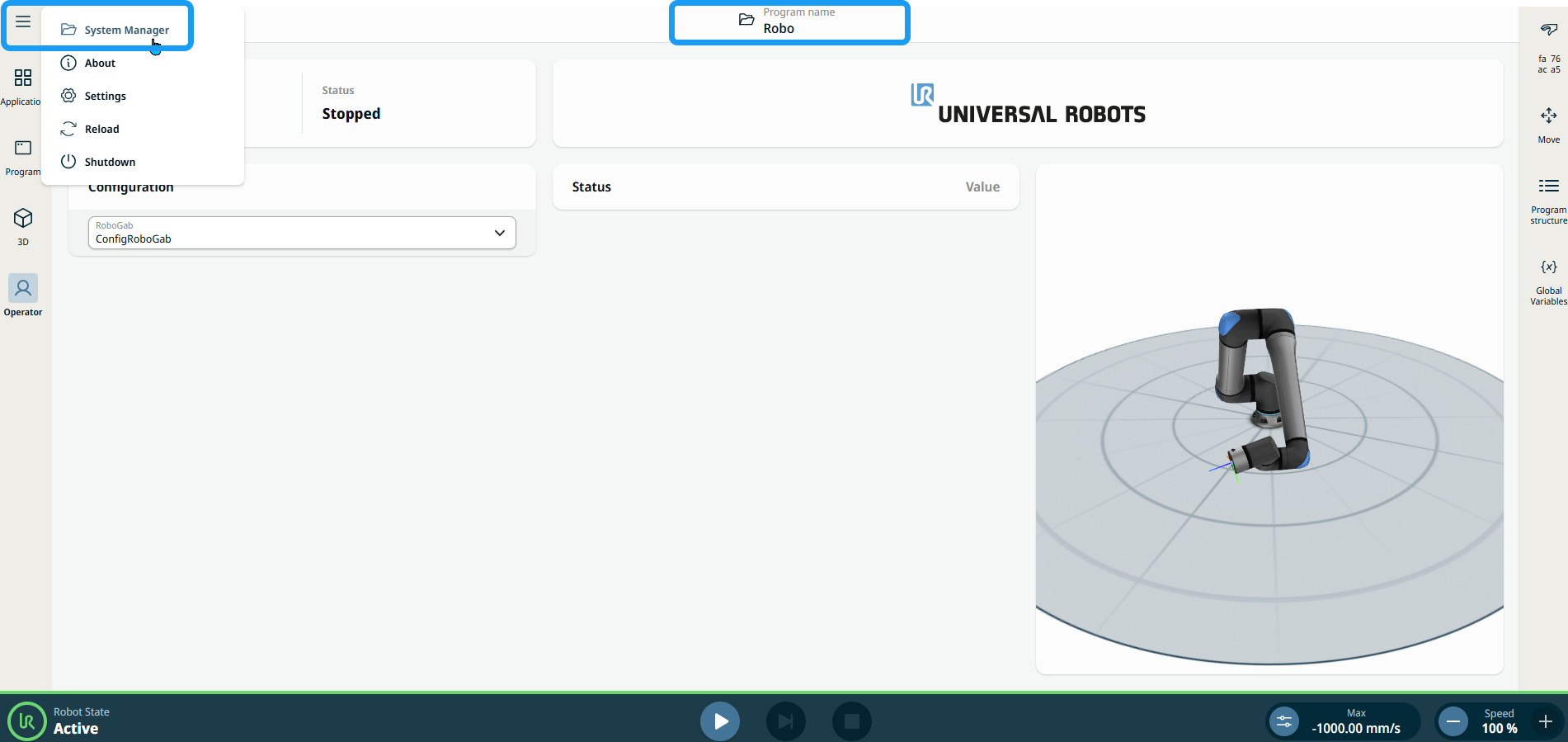
Task: Open the Program name Robo selector
Action: 789,22
